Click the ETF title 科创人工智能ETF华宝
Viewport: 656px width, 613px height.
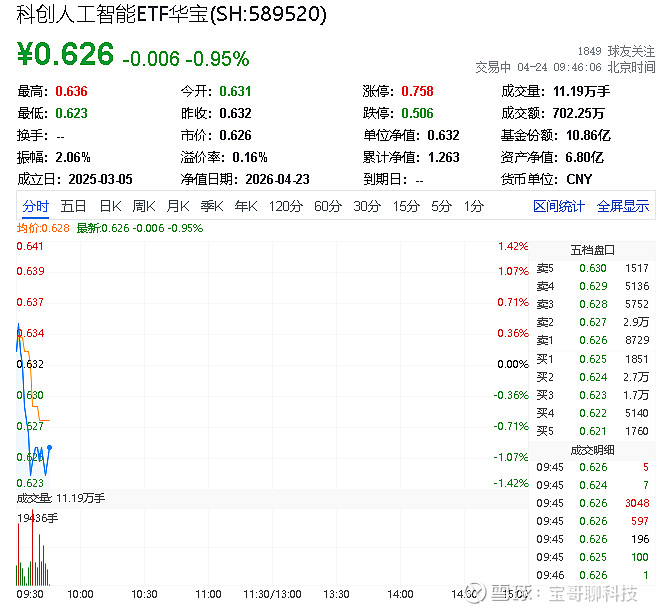click(112, 14)
